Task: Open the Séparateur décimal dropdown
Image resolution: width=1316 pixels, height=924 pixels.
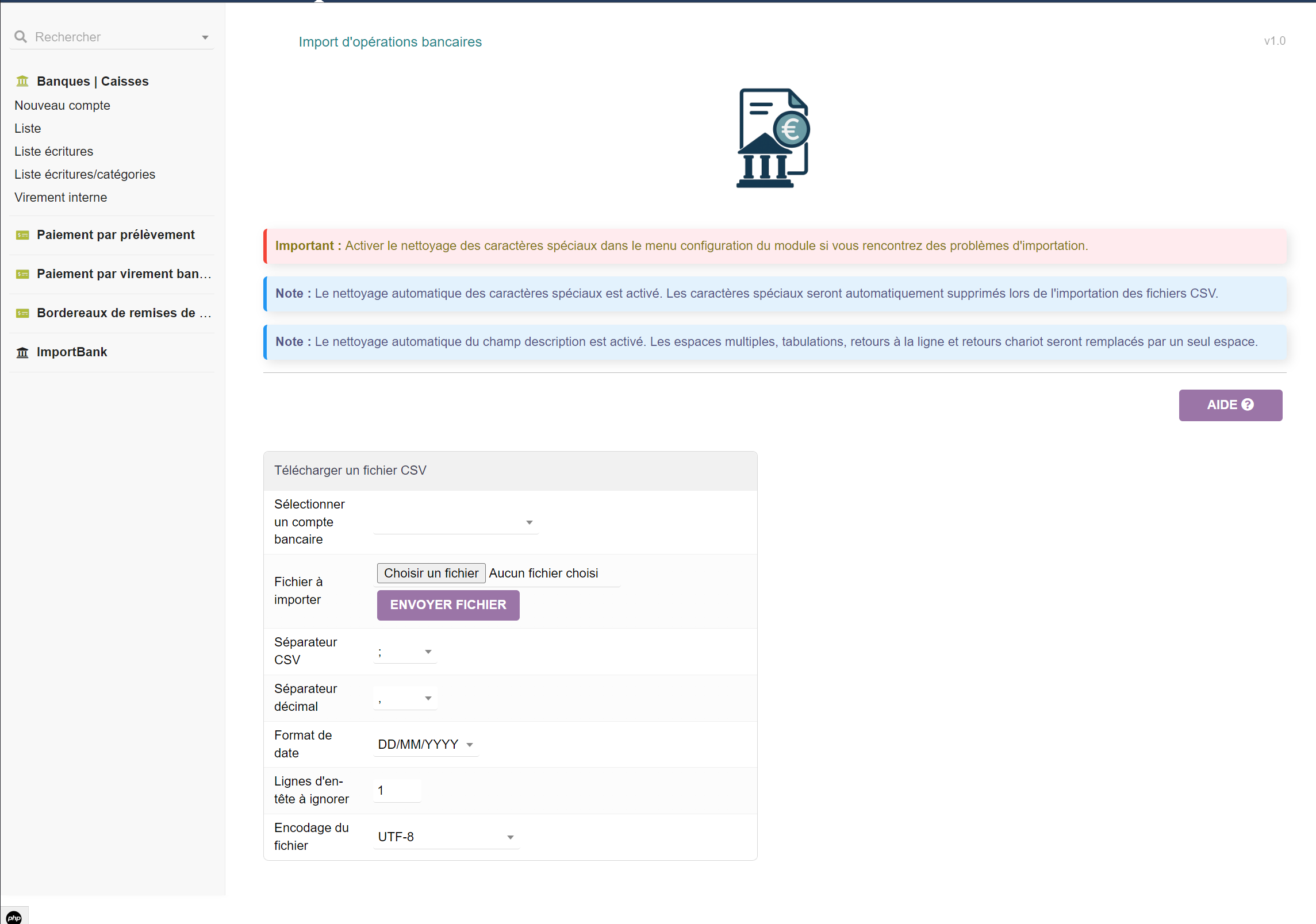Action: 405,698
